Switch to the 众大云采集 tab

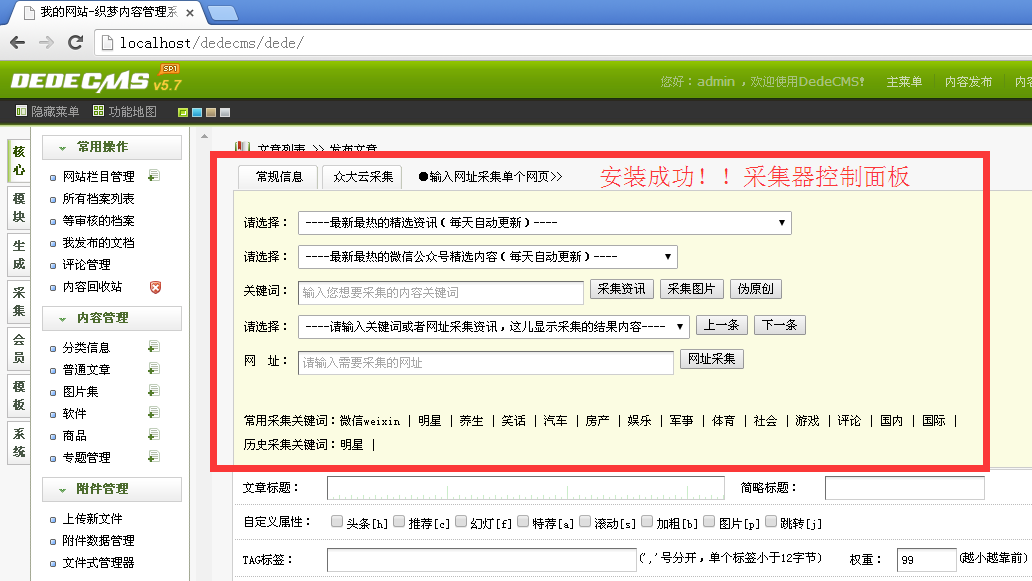[x=363, y=177]
